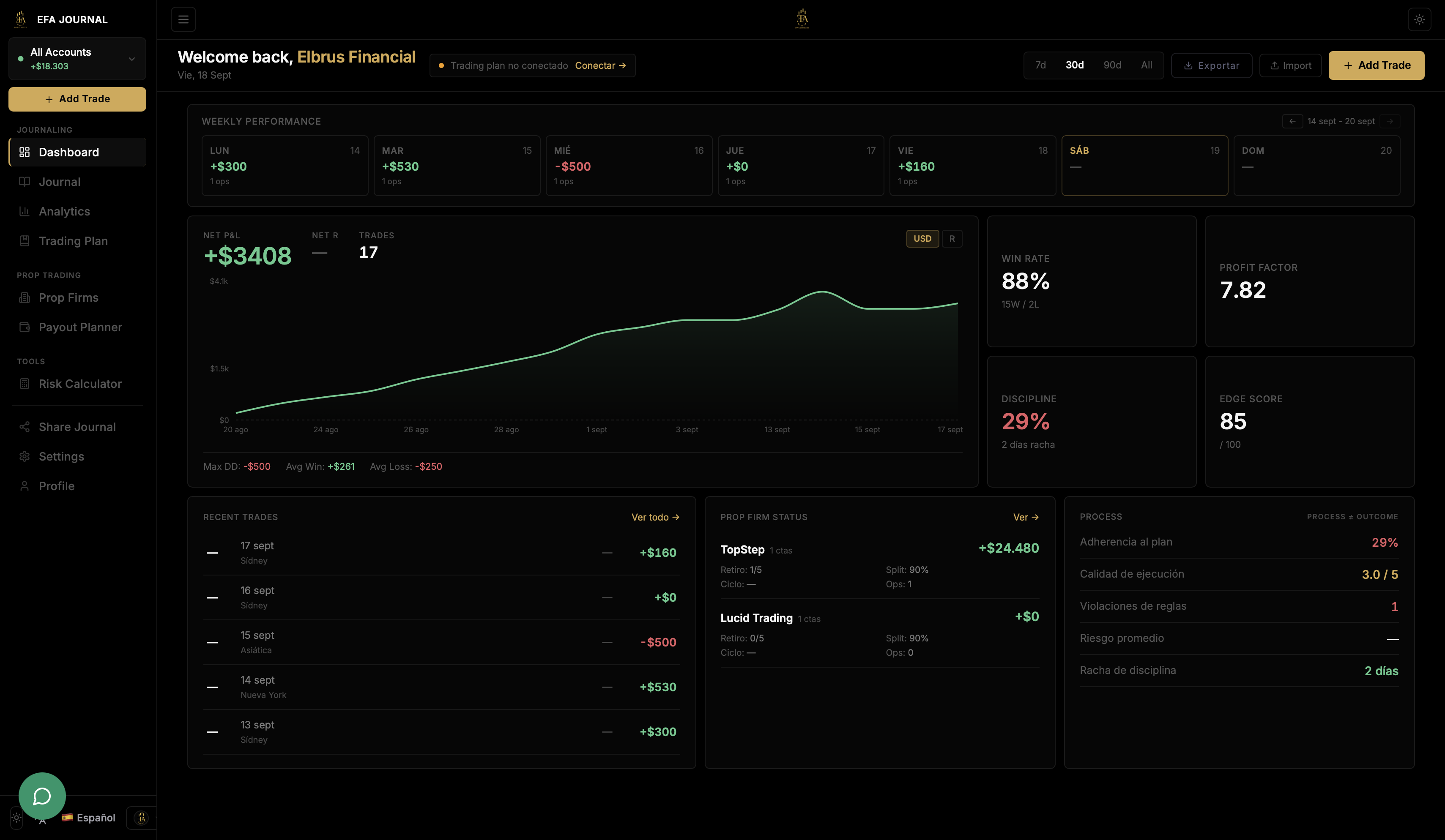The image size is (1445, 840).
Task: Click the Win Rate 88% card
Action: point(1092,281)
